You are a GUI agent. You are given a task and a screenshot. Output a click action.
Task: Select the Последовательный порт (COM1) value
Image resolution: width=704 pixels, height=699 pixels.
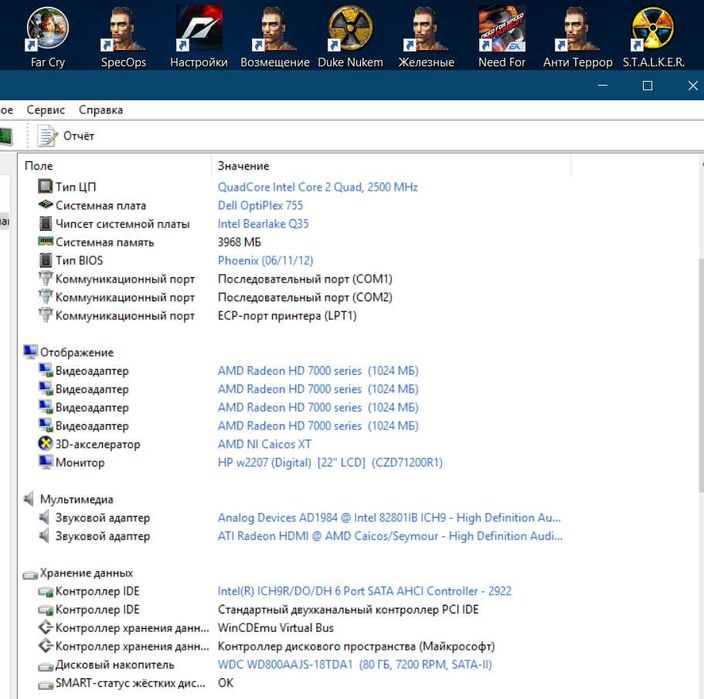tap(305, 279)
